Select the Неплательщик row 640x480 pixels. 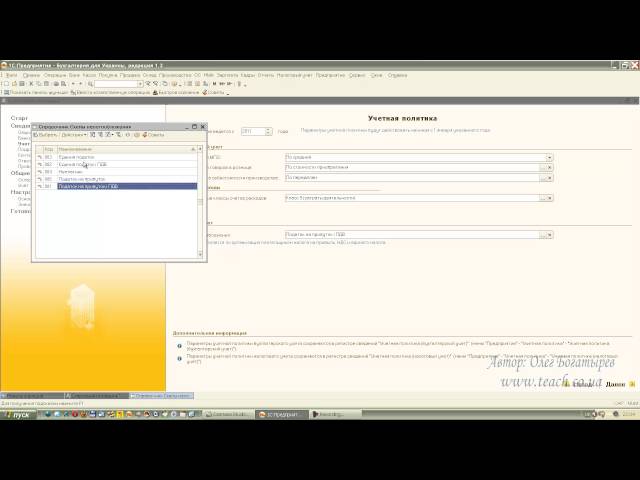point(116,172)
